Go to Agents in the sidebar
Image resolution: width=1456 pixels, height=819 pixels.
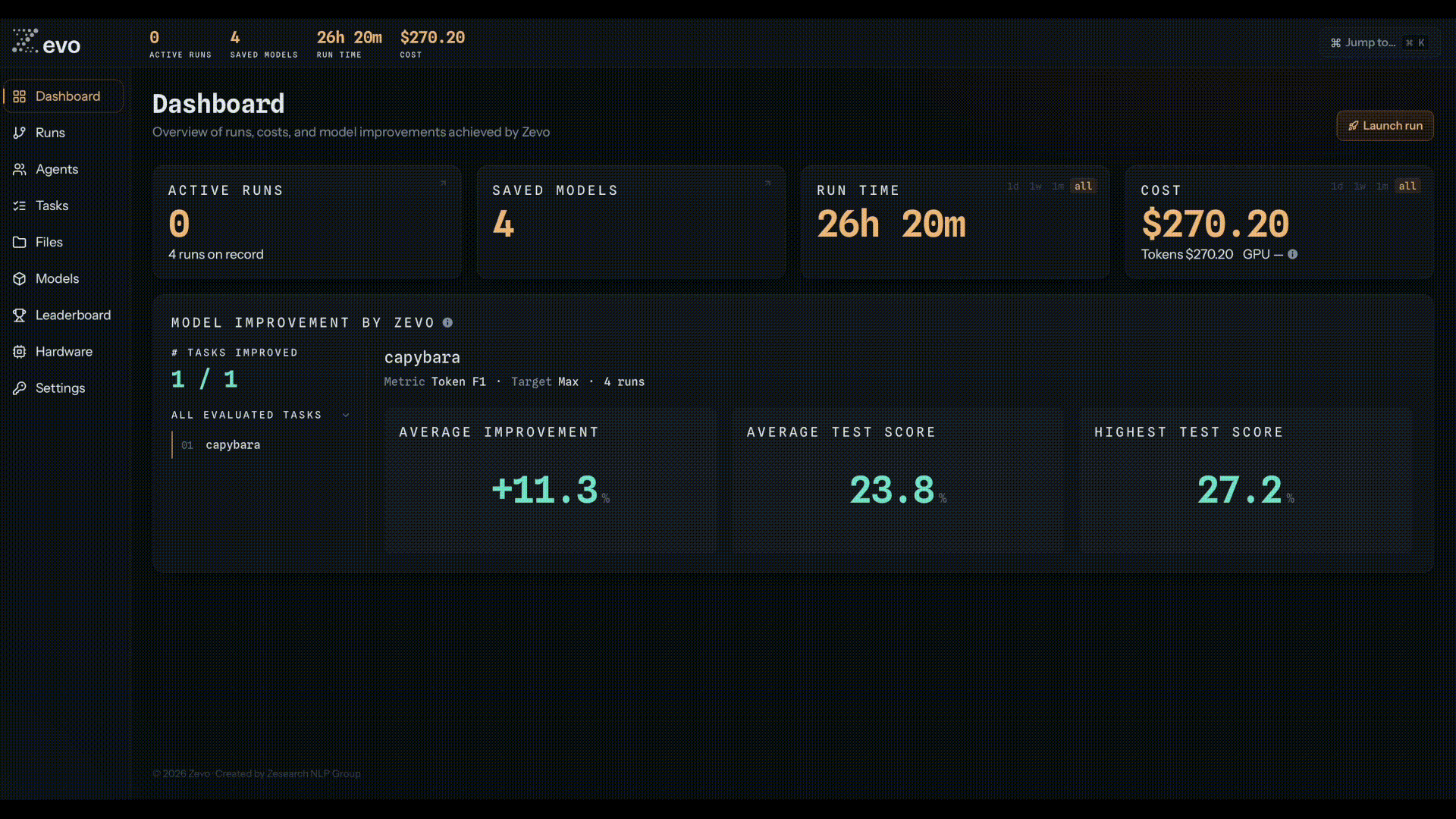pos(63,169)
